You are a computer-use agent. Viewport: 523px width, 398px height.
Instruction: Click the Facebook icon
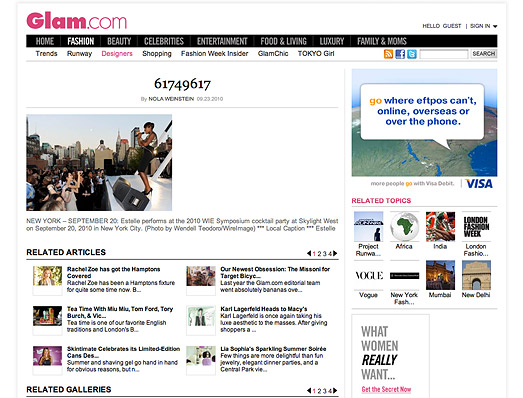[x=400, y=54]
